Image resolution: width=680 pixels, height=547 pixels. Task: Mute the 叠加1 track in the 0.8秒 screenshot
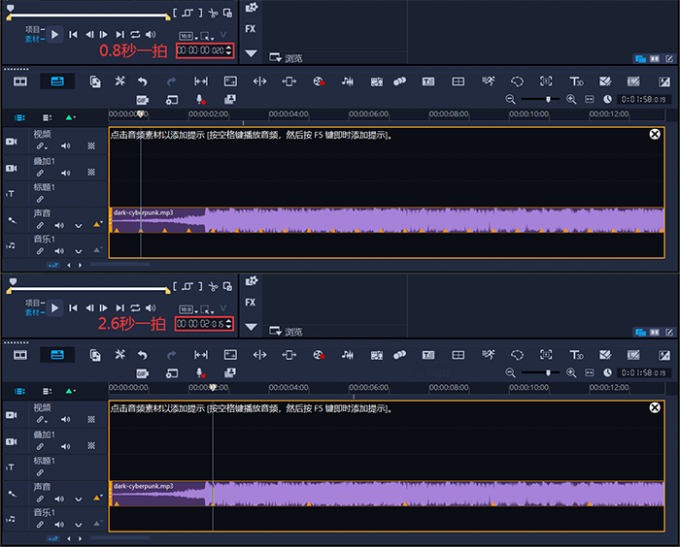tap(65, 174)
